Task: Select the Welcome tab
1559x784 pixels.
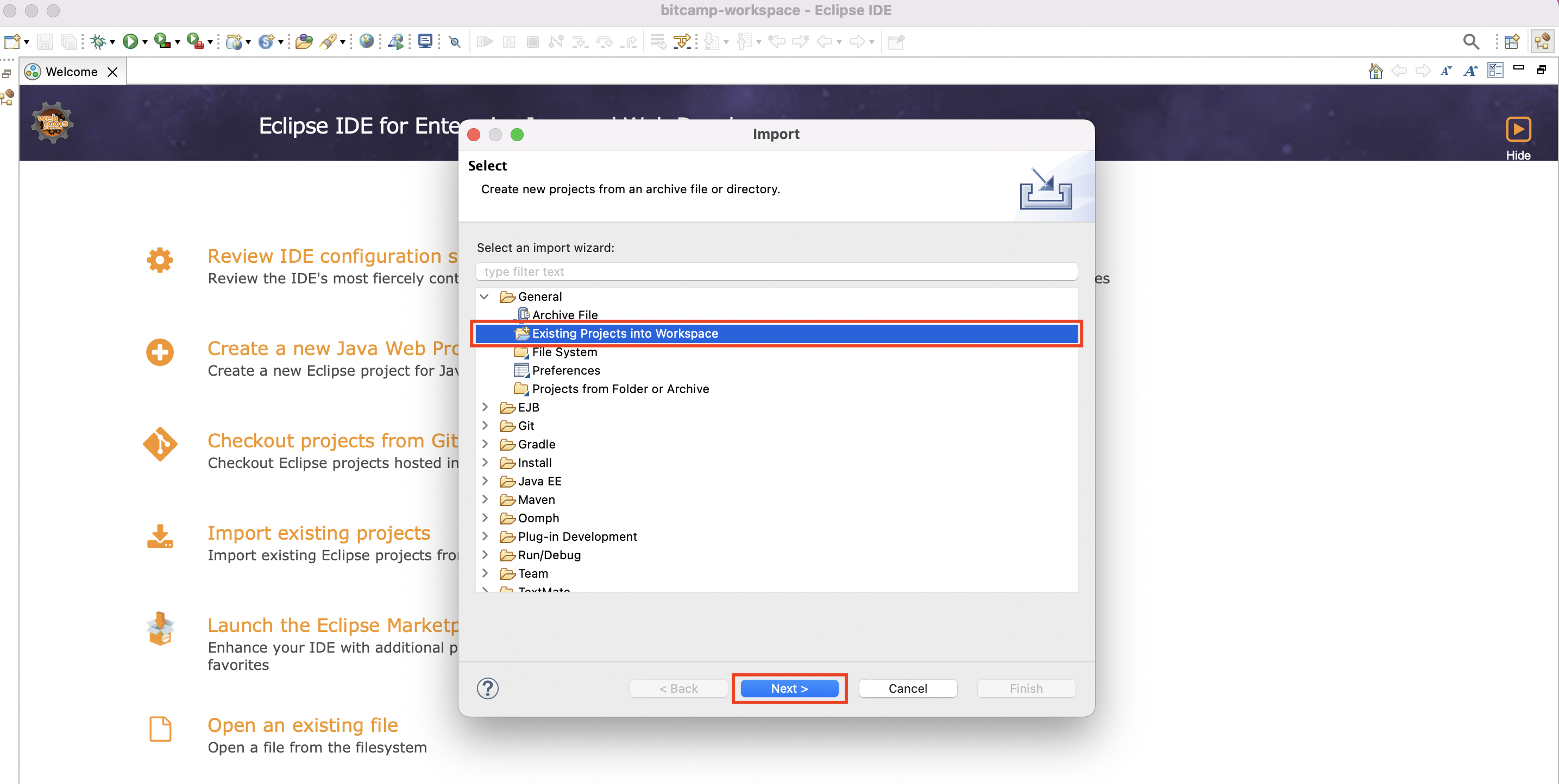Action: pyautogui.click(x=71, y=72)
